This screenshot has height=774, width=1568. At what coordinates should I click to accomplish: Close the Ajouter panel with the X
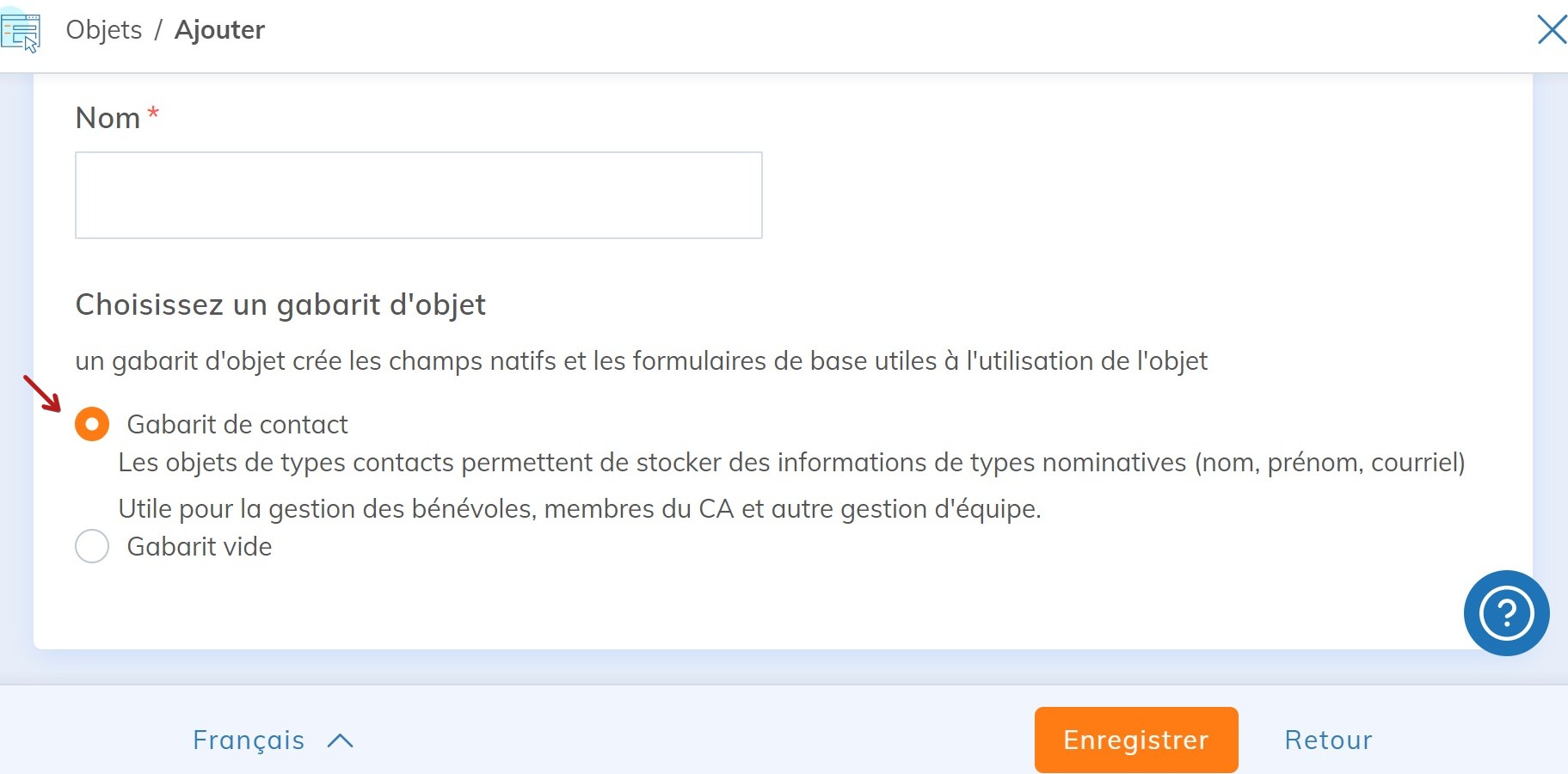pos(1551,29)
